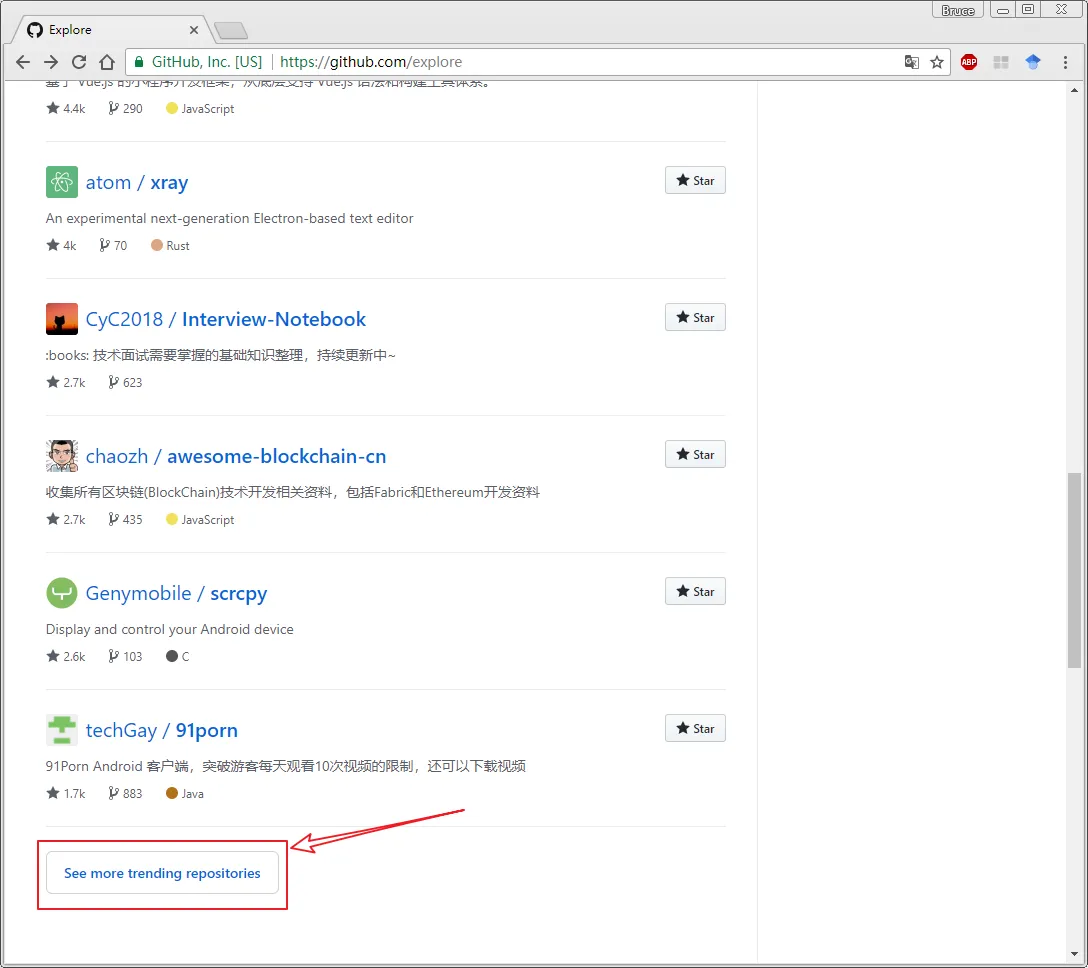Star the chaozh / awesome-blockchain-cn repository
The image size is (1088, 968).
click(695, 455)
